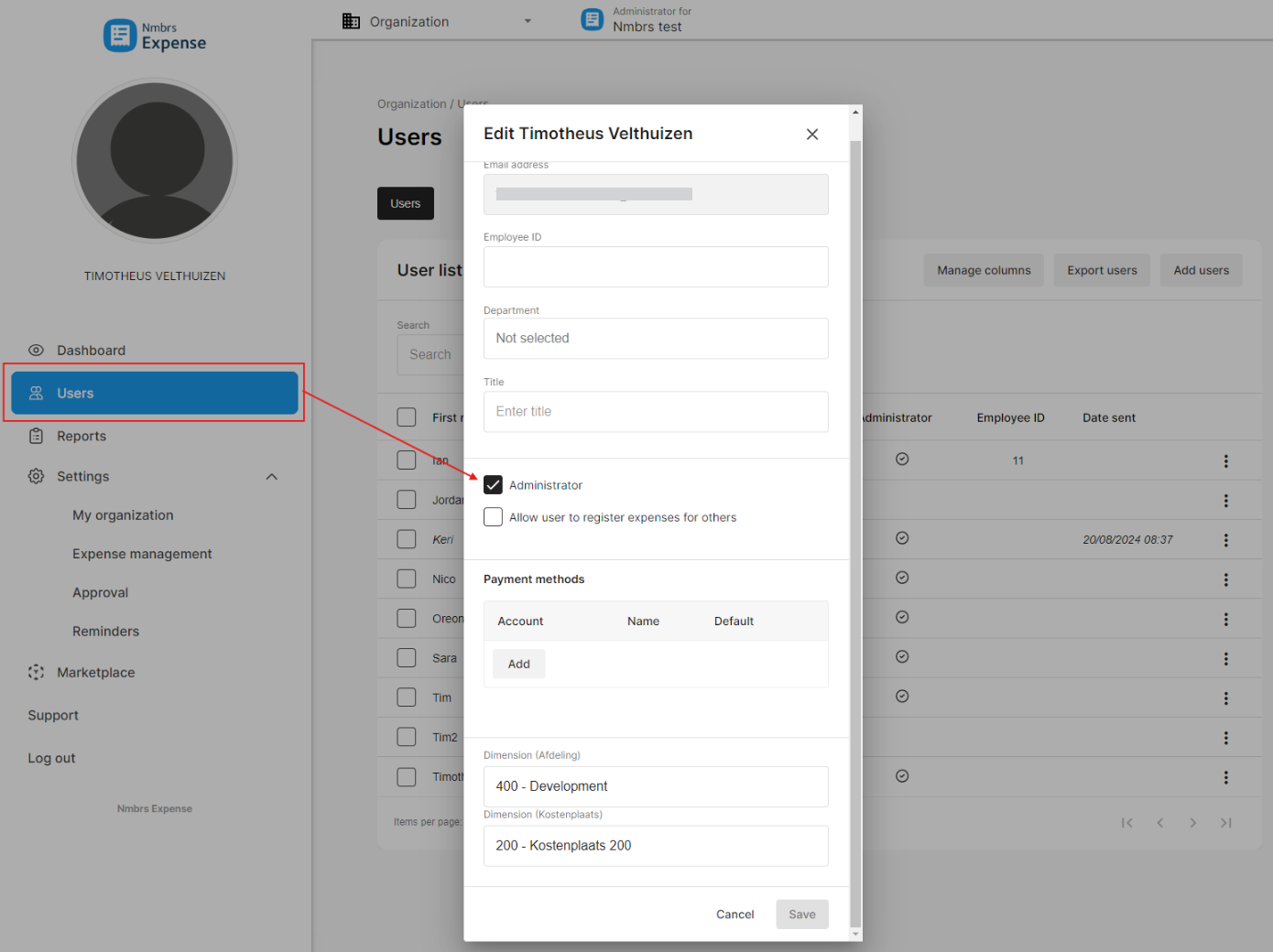The width and height of the screenshot is (1273, 952).
Task: Open the Reports clipboard icon
Action: 36,437
